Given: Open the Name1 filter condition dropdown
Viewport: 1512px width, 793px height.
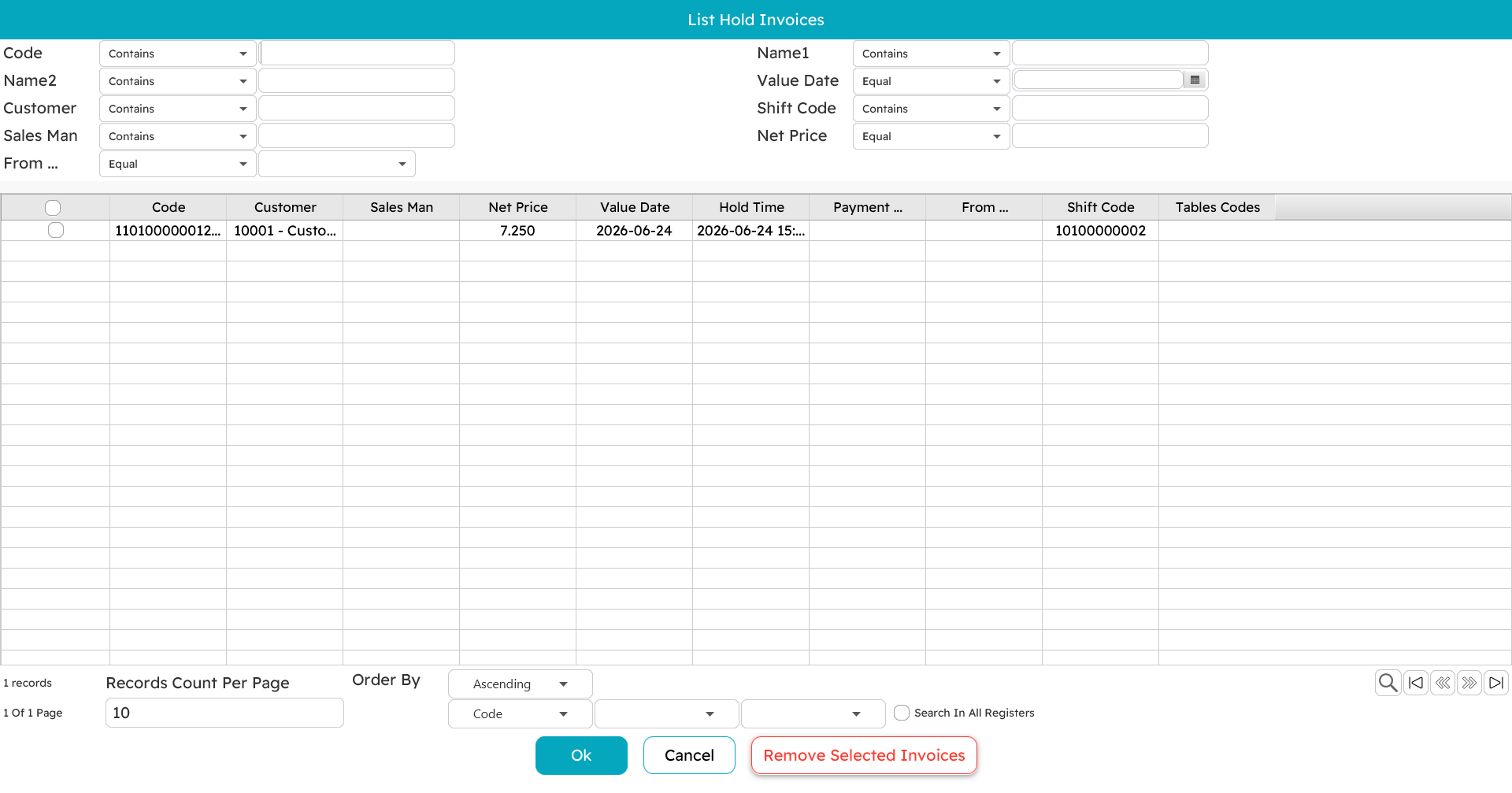Looking at the screenshot, I should coord(931,54).
